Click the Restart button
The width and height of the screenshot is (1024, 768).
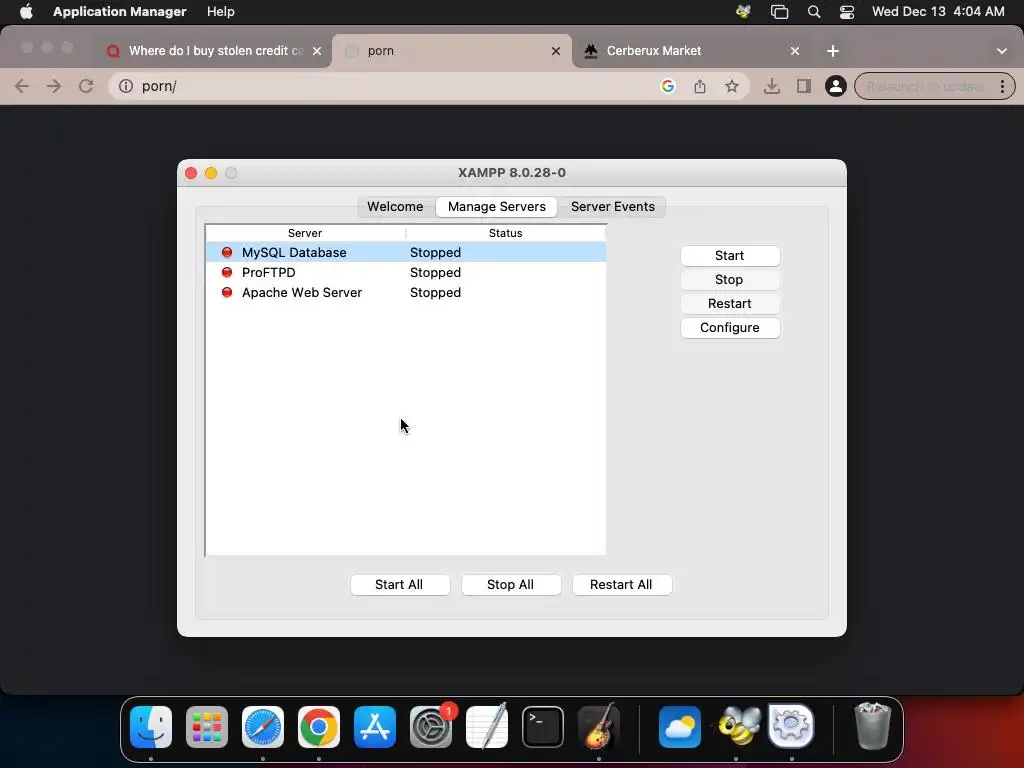coord(729,304)
